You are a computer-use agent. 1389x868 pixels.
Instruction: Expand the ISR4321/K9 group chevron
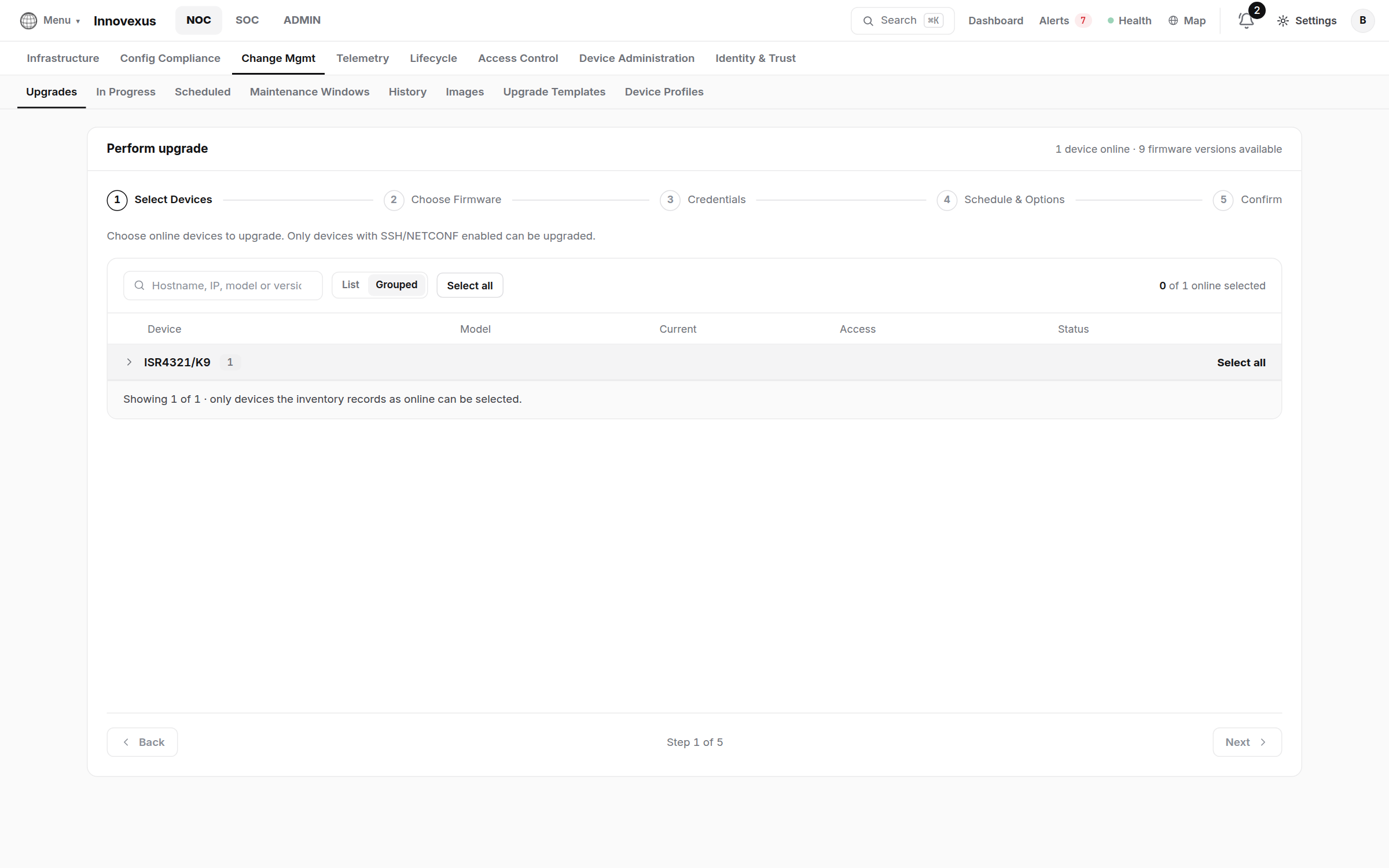pyautogui.click(x=129, y=363)
